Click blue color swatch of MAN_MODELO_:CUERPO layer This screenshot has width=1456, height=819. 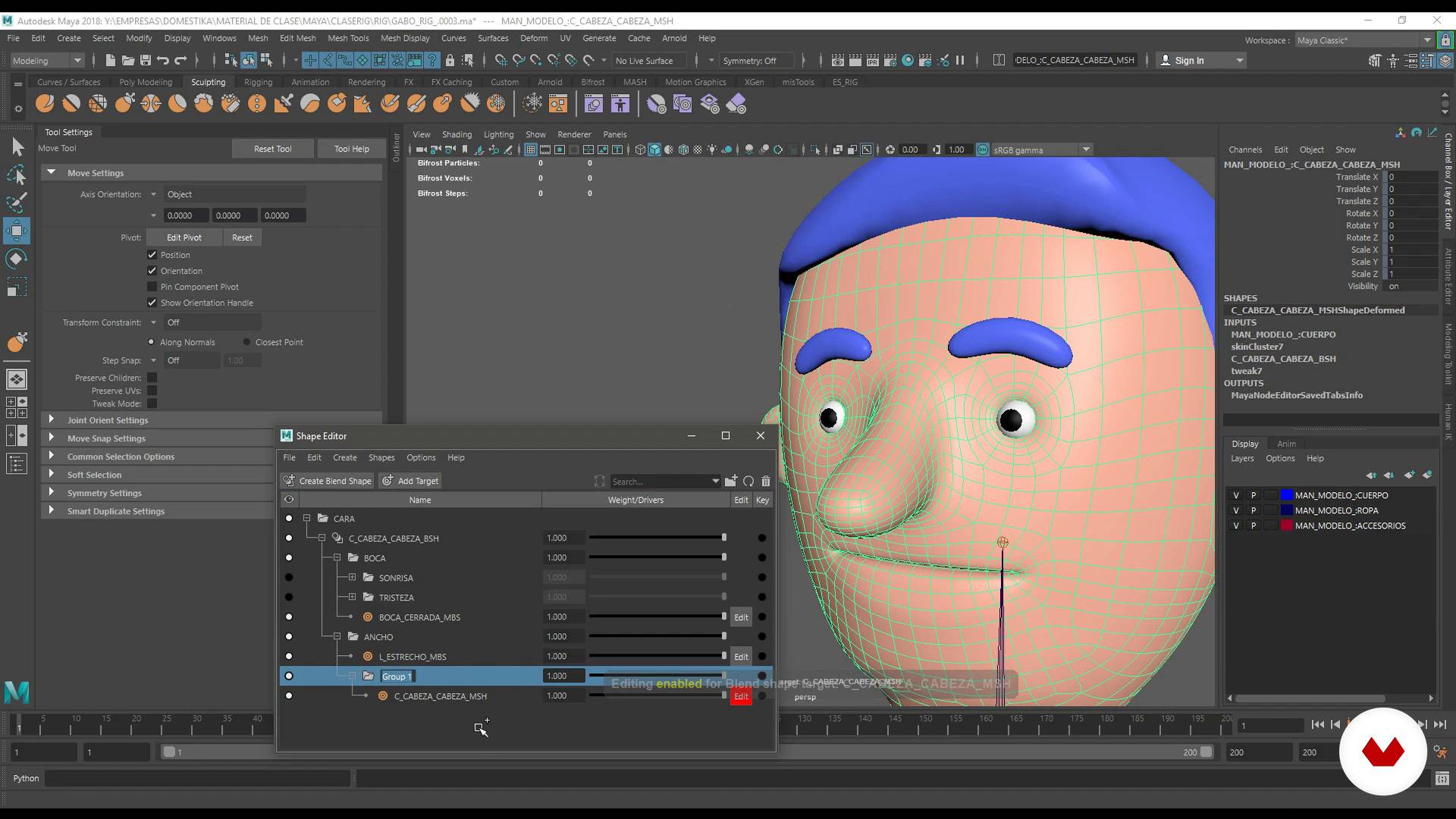[x=1286, y=495]
